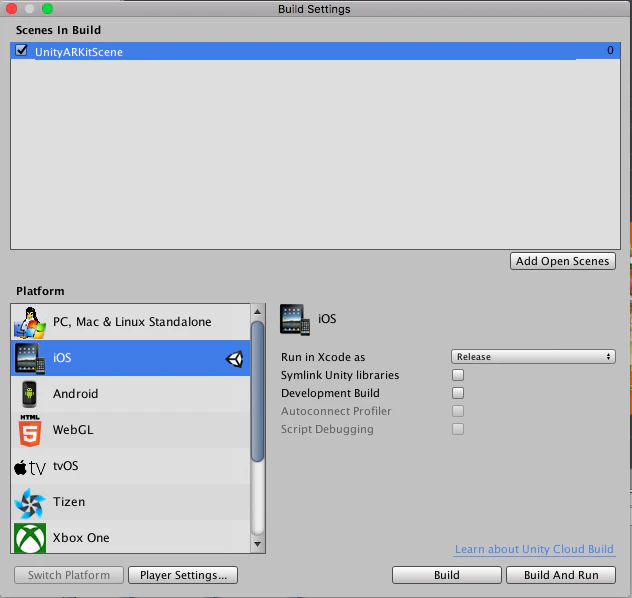Select the Tizen platform label
632x598 pixels.
(x=69, y=502)
